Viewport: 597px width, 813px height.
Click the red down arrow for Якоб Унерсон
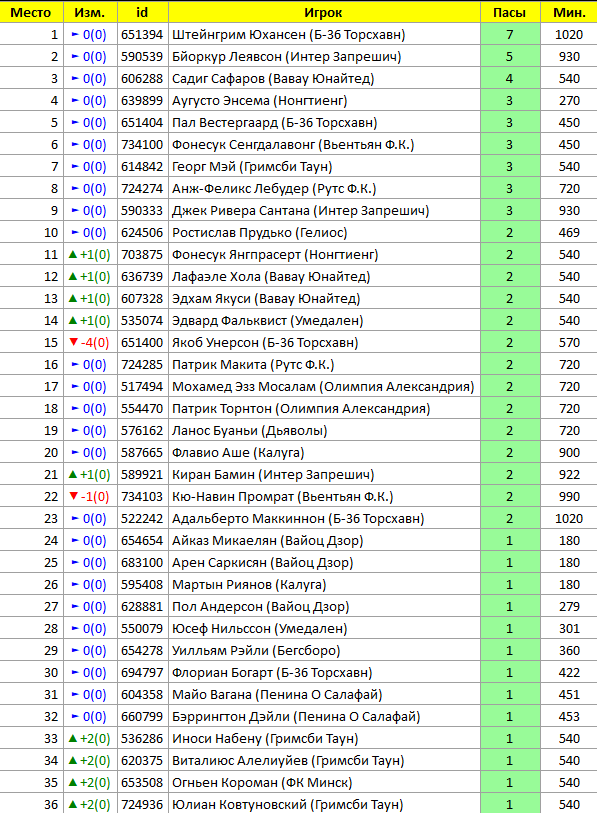pyautogui.click(x=73, y=342)
